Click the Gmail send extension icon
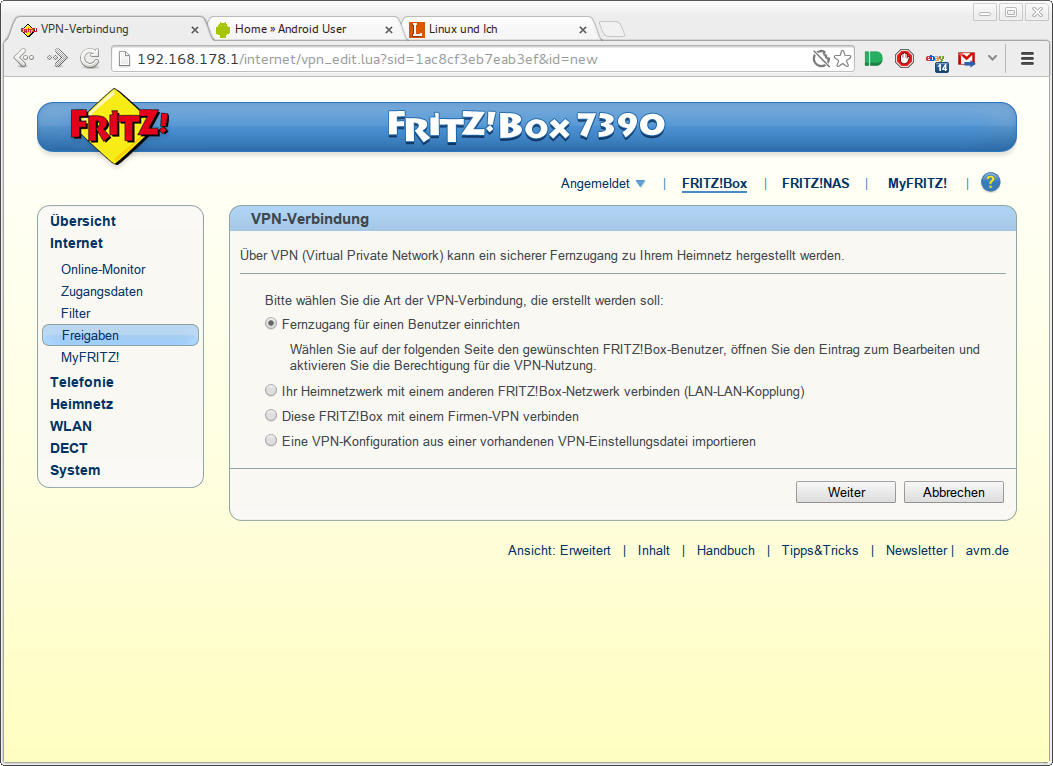 coord(966,59)
